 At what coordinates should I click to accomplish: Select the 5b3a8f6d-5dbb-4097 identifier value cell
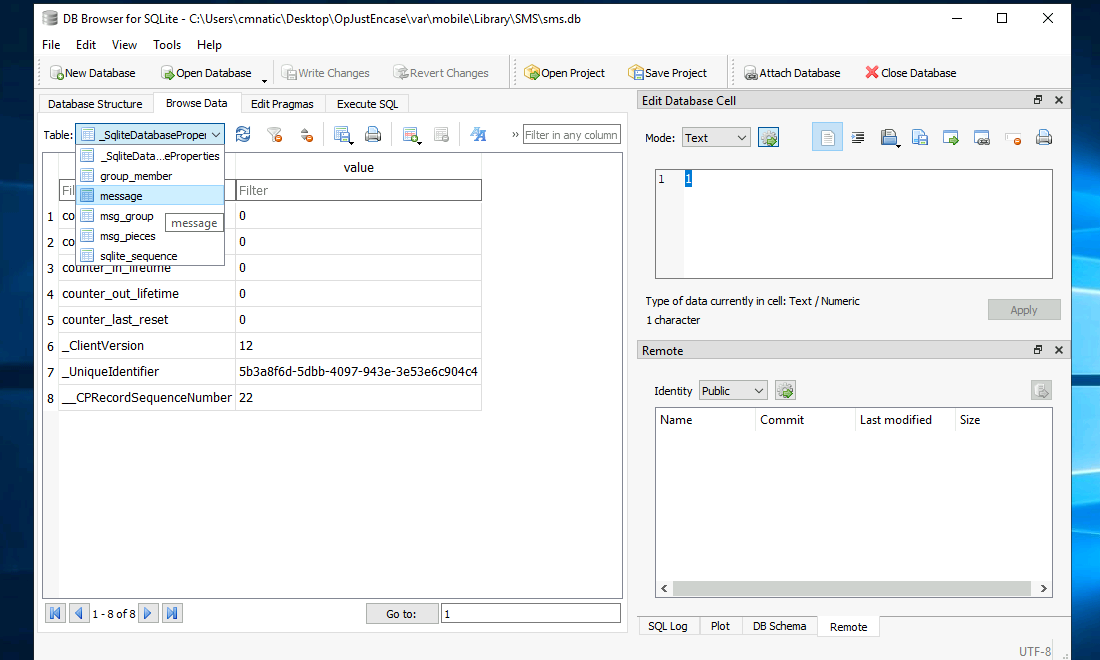[x=358, y=371]
